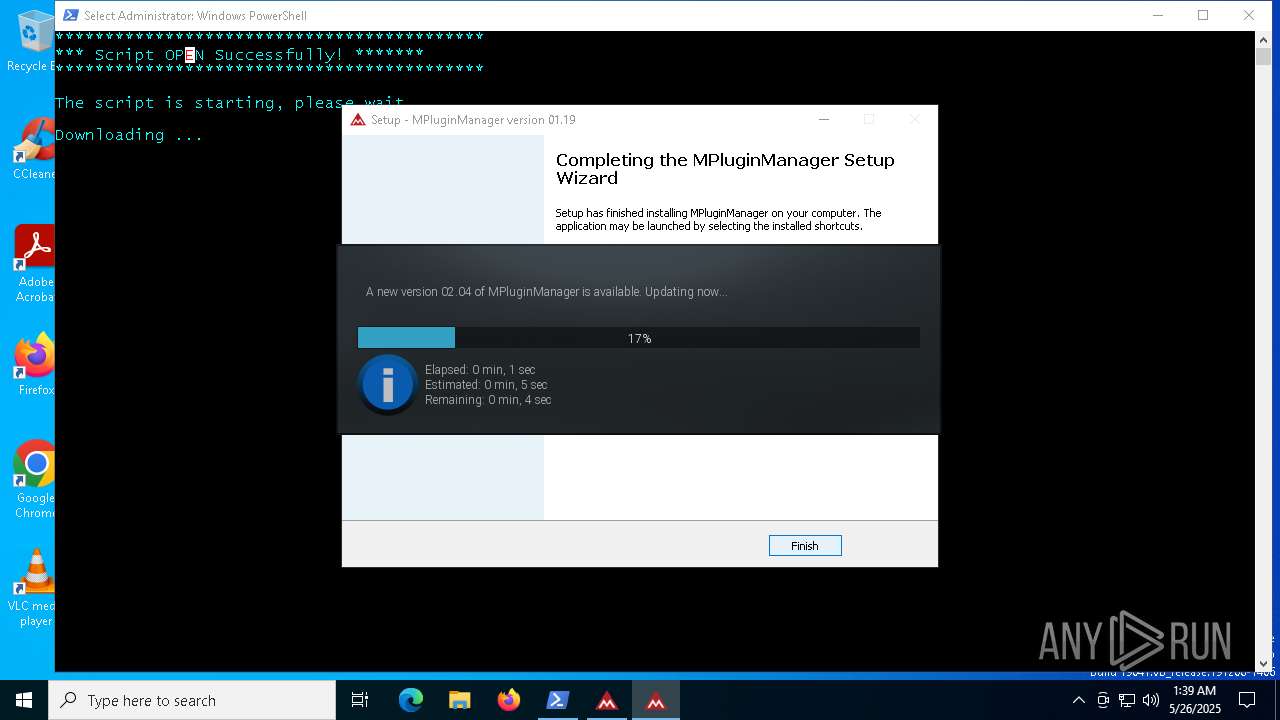Click the PowerShell scroll up arrow
Screen dimensions: 1280x720
click(x=1263, y=39)
